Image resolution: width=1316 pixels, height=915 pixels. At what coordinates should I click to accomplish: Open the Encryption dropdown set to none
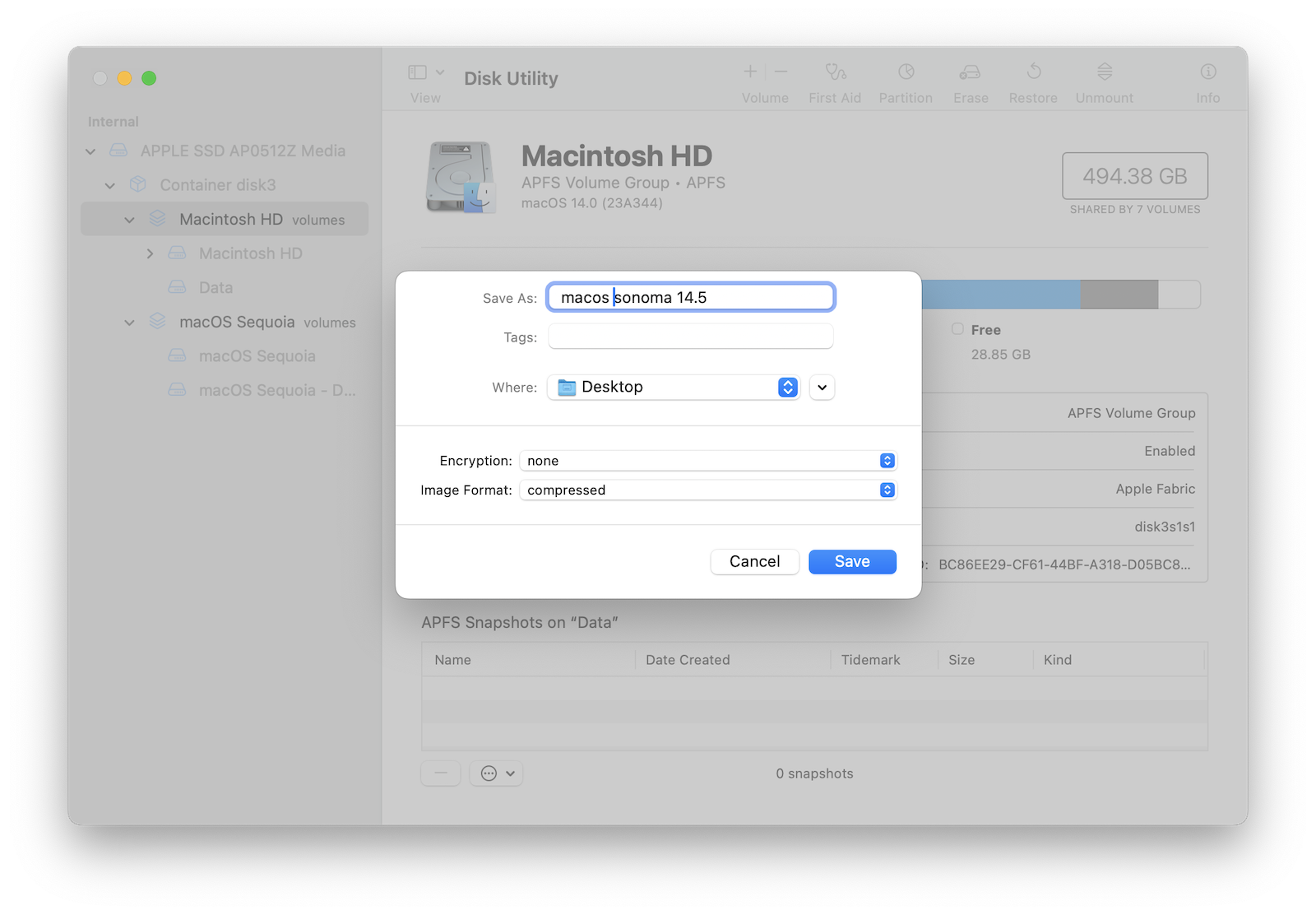(x=708, y=461)
